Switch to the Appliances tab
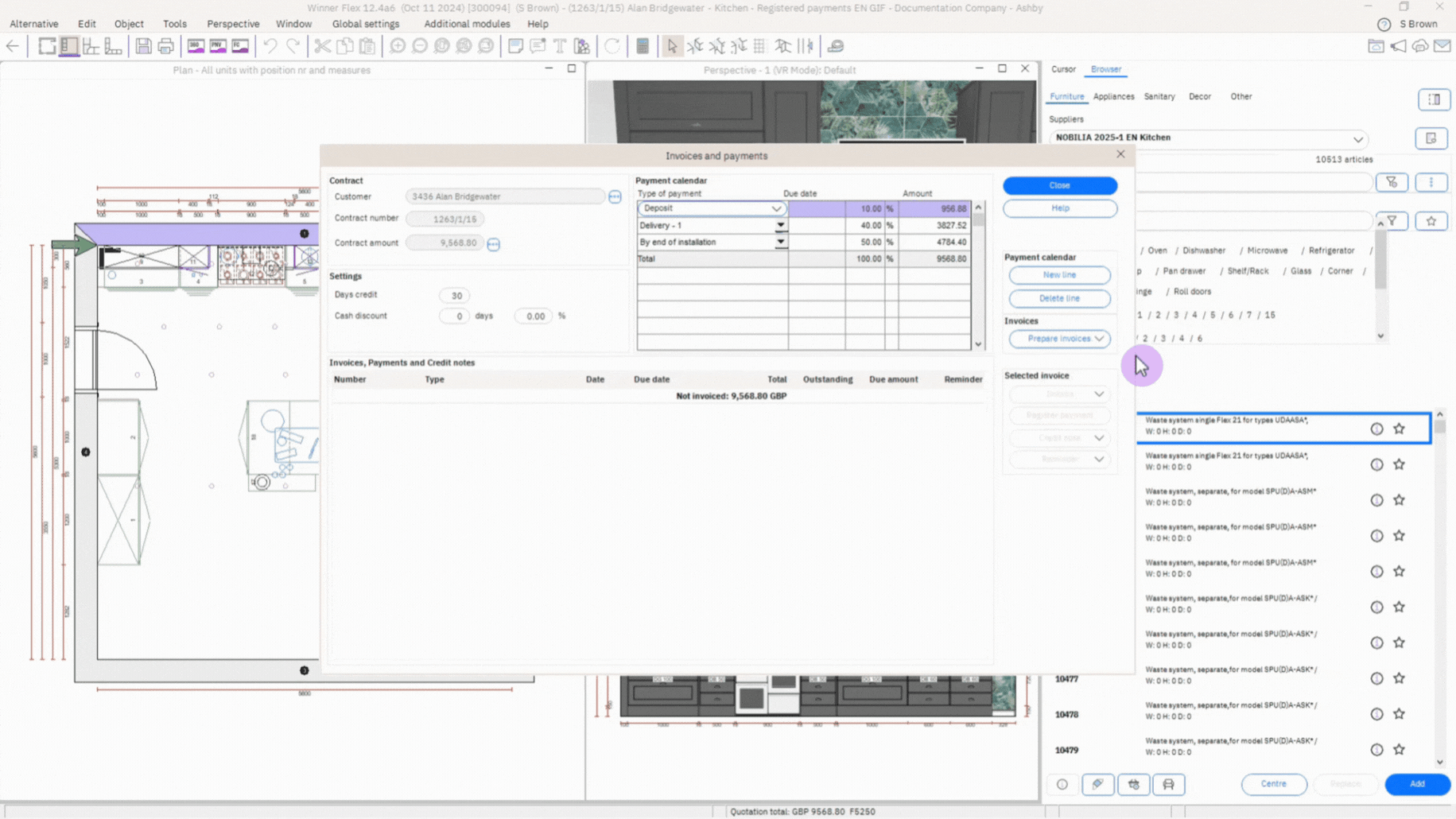The width and height of the screenshot is (1456, 819). click(x=1112, y=96)
